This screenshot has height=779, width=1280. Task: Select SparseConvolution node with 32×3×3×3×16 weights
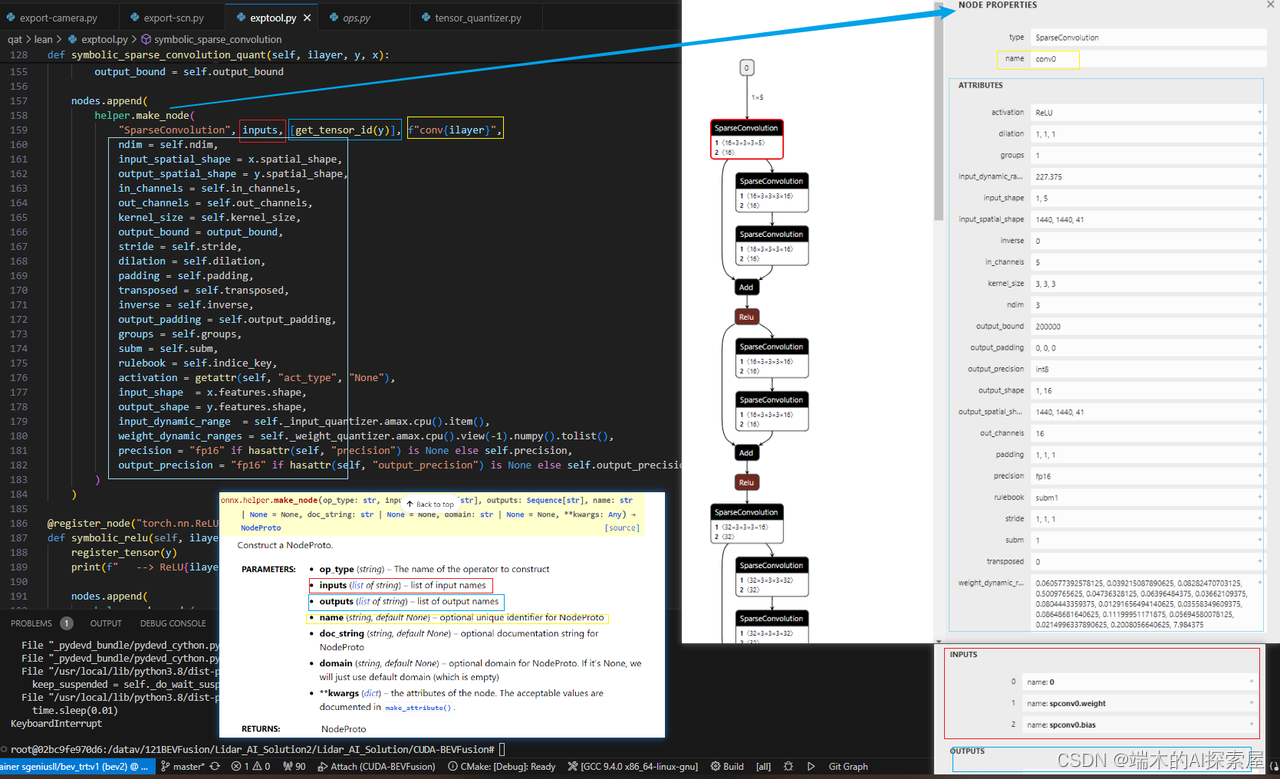click(746, 523)
